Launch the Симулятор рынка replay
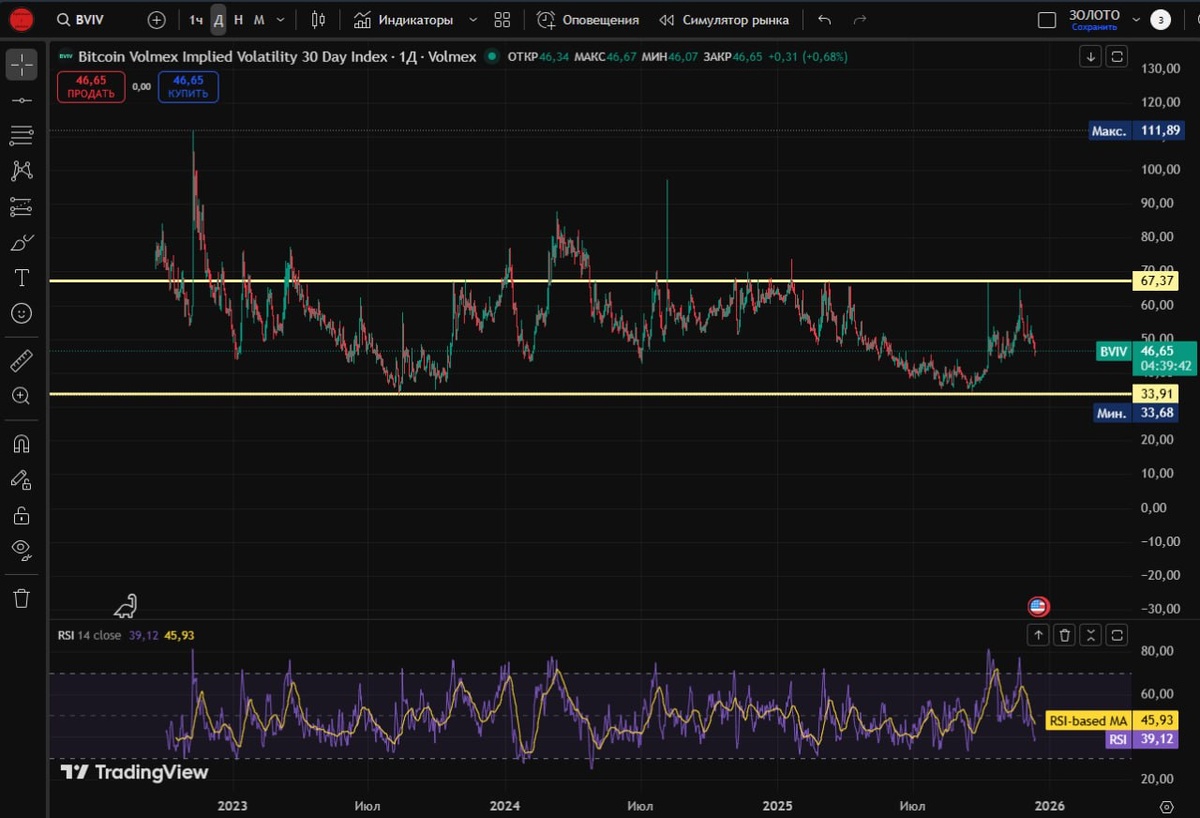 pos(723,20)
